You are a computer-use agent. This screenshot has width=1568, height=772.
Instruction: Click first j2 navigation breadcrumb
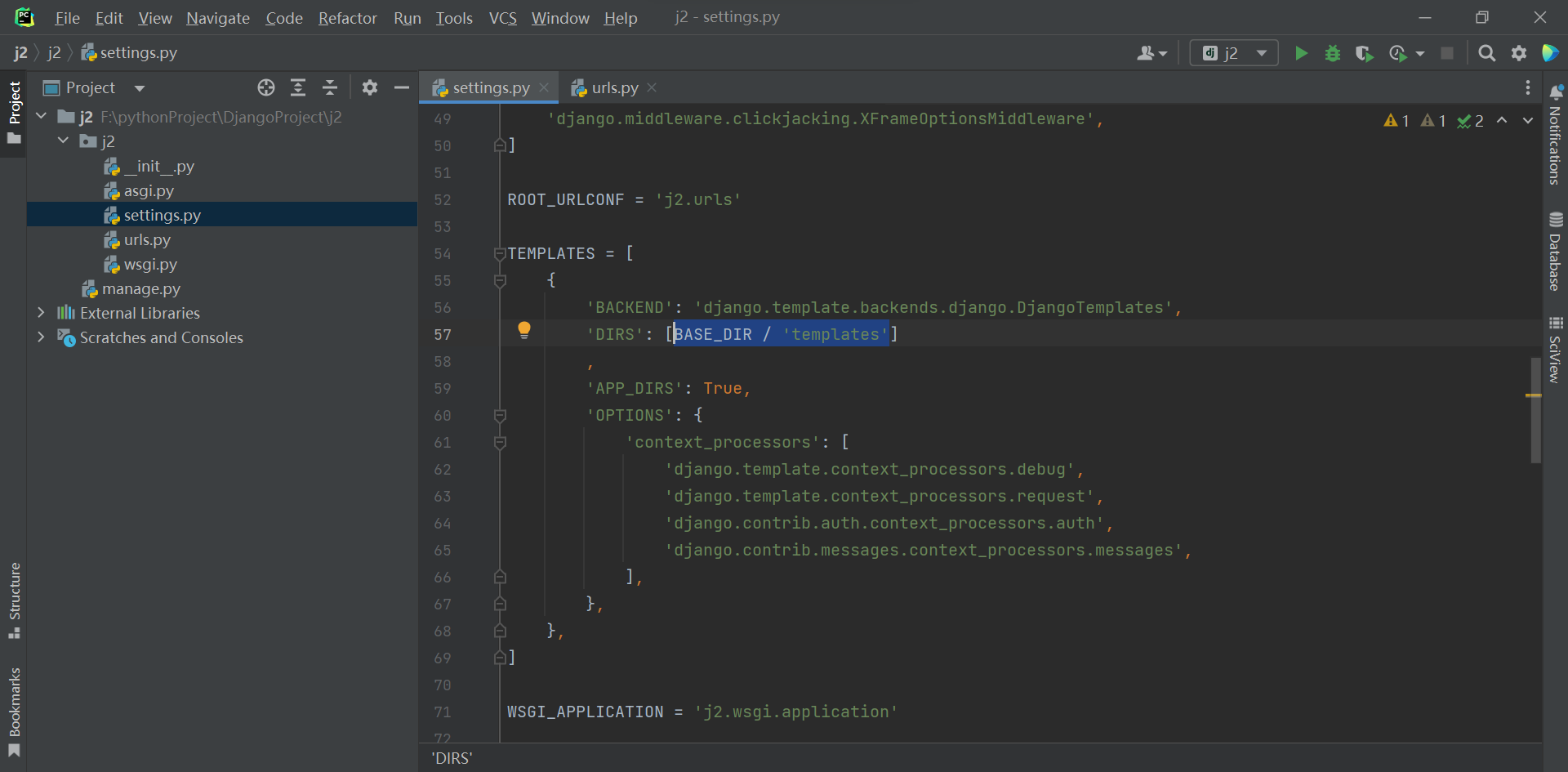point(20,53)
